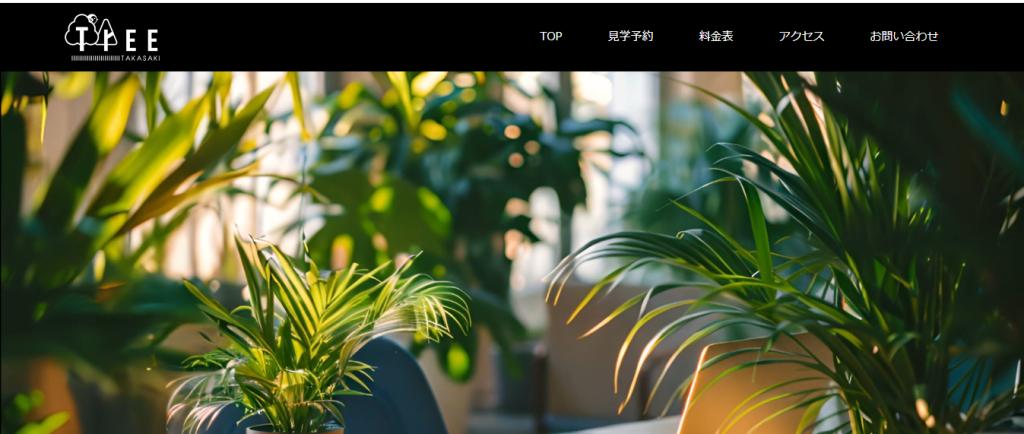Screen dimensions: 1024x434
Task: Go to the TOP page
Action: pyautogui.click(x=551, y=37)
